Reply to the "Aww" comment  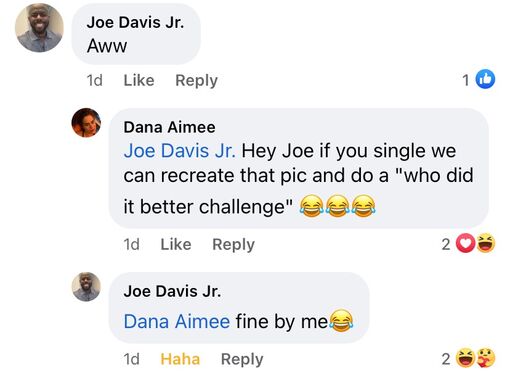tap(196, 80)
